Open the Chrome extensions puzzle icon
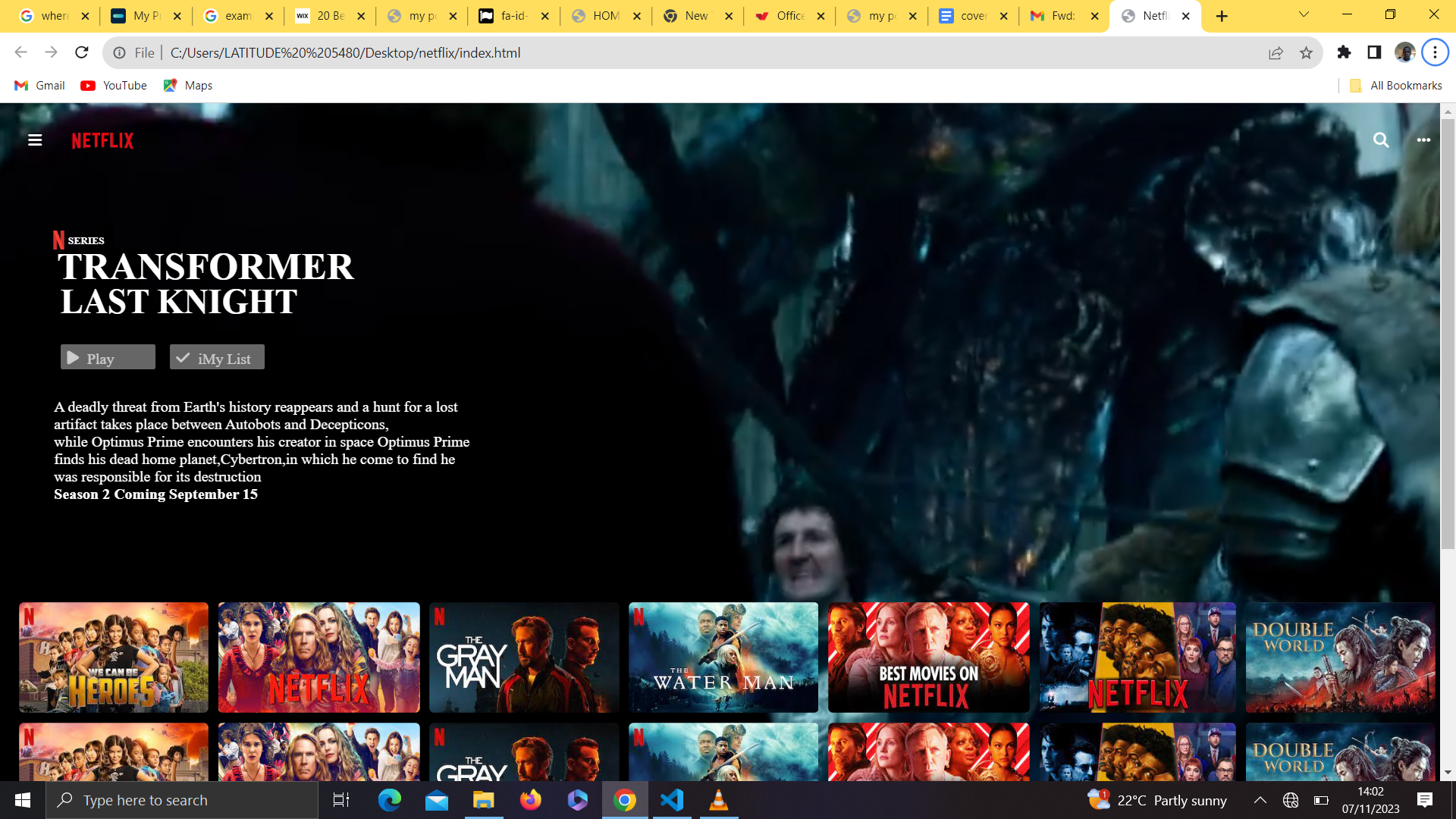Image resolution: width=1456 pixels, height=819 pixels. coord(1344,52)
